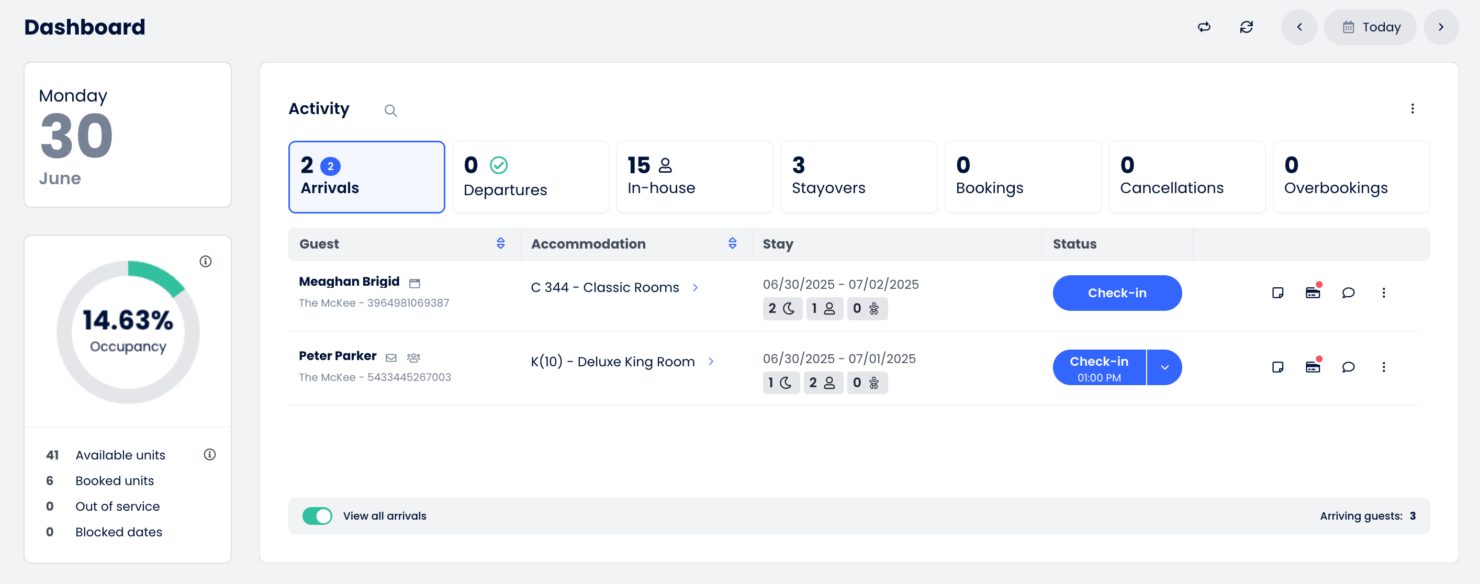Open the three-dot actions menu for Meaghan Brigid
This screenshot has width=1480, height=584.
[1384, 292]
